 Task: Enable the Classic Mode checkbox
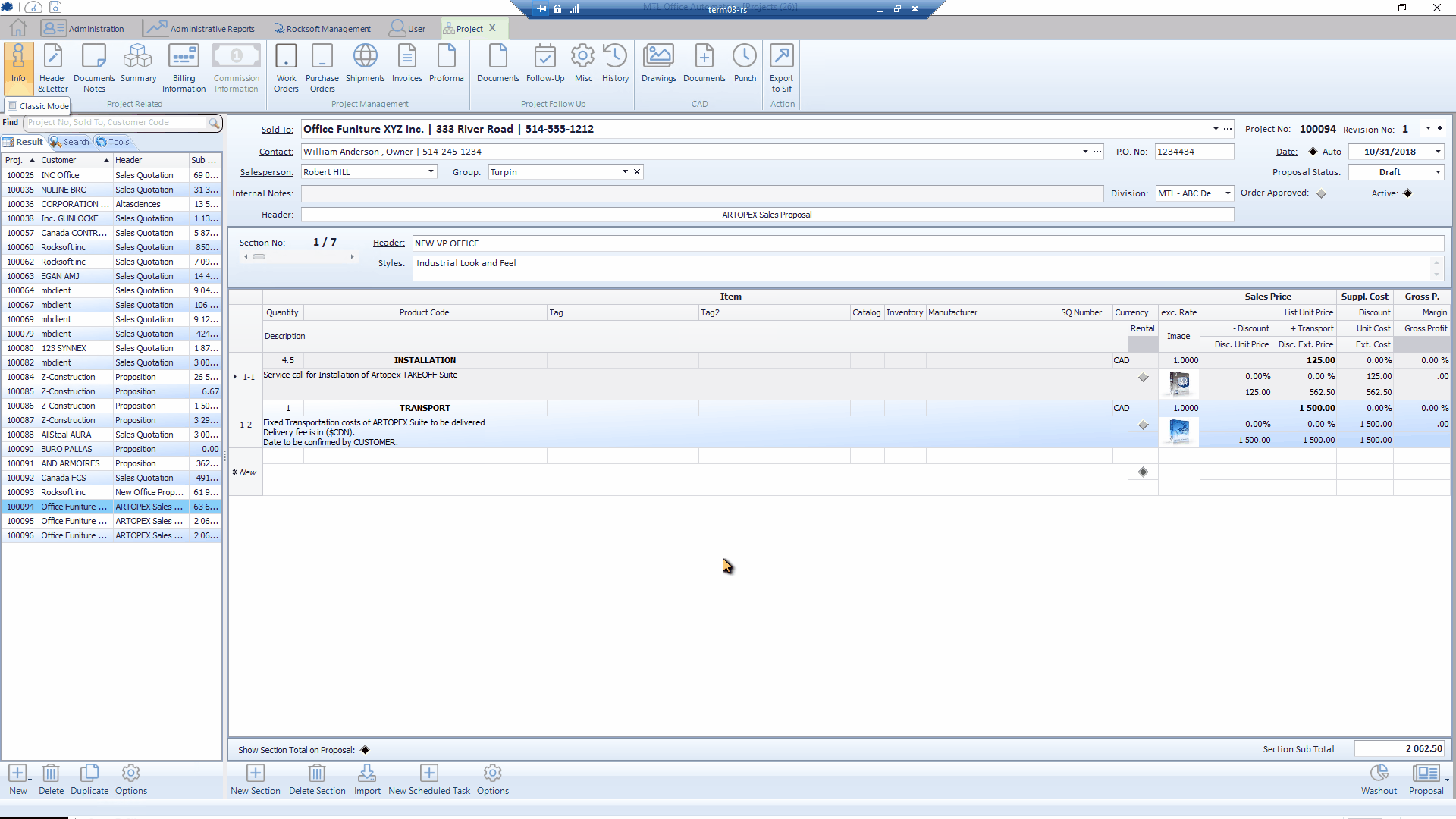[x=13, y=106]
